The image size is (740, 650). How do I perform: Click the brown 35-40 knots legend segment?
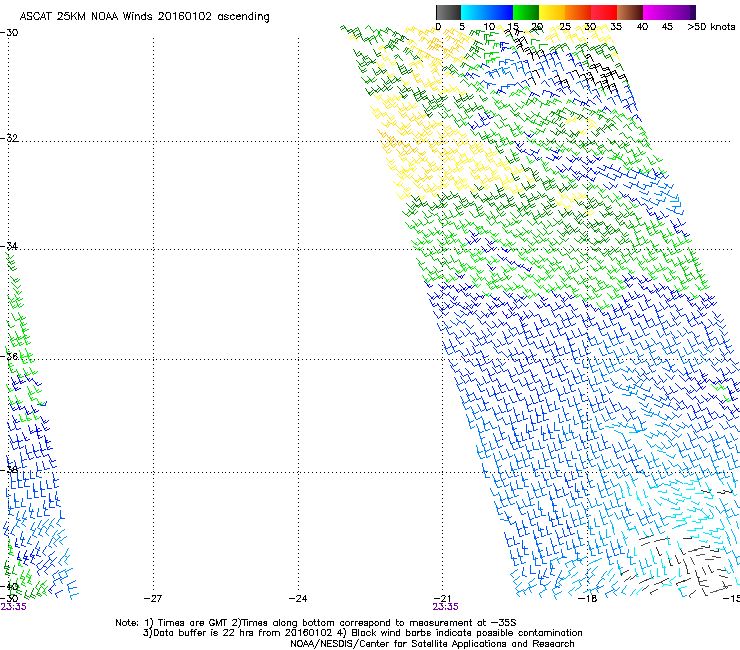630,12
